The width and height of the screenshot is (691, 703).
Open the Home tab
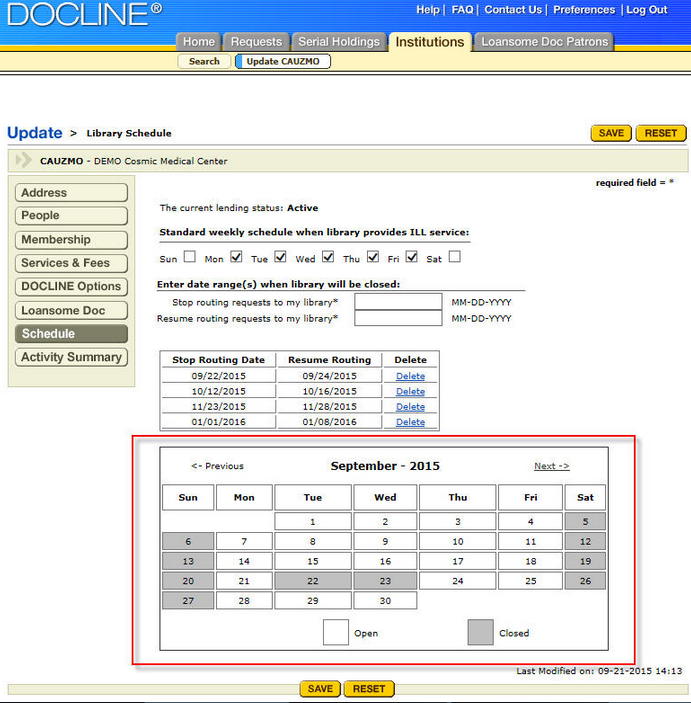pyautogui.click(x=199, y=42)
